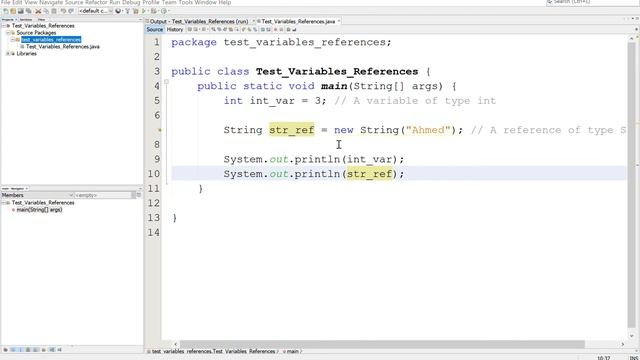Select Test_Variables_References.java in project tree
The width and height of the screenshot is (640, 360).
[x=62, y=47]
